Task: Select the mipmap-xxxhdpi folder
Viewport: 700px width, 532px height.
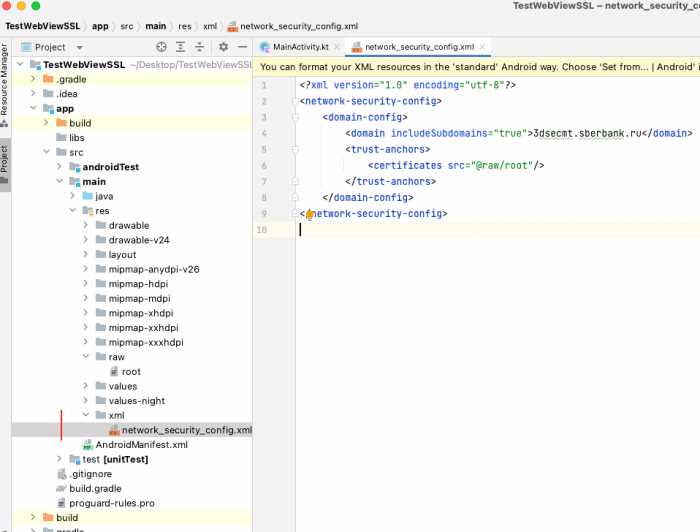Action: click(140, 342)
